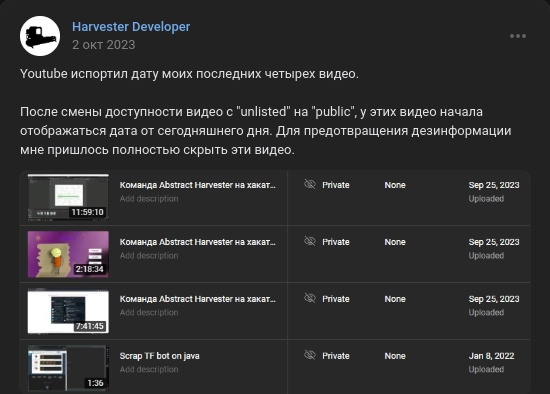Open the 11:59:10 duration video thumbnail
Image resolution: width=550 pixels, height=394 pixels.
click(x=68, y=197)
